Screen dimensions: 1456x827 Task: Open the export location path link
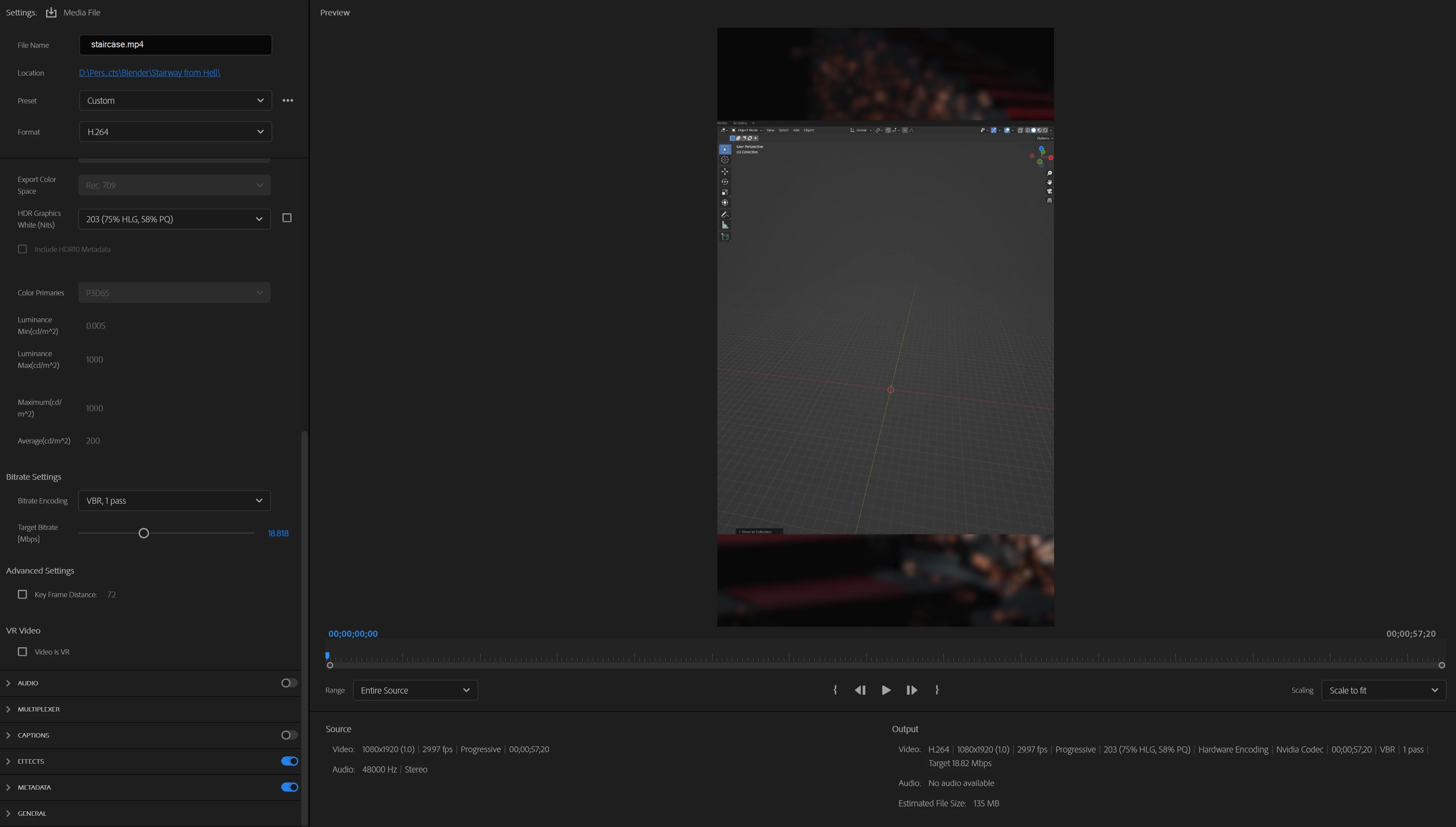149,73
